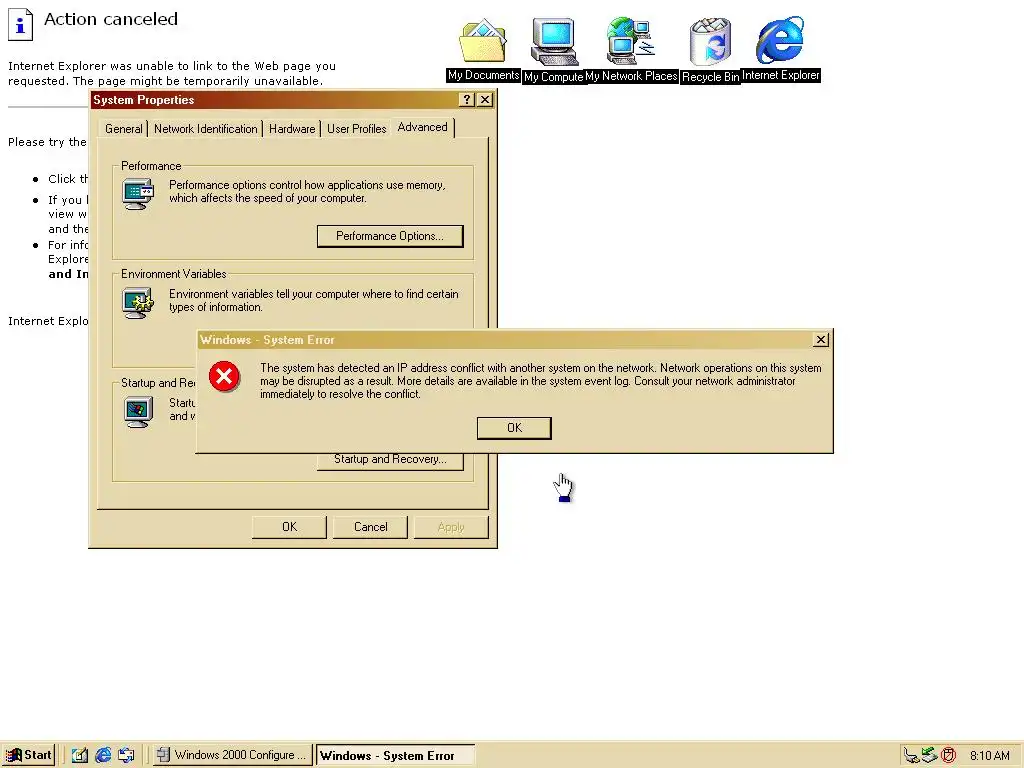Click the 'Performance options control how applications' description
The image size is (1024, 768).
coord(307,191)
